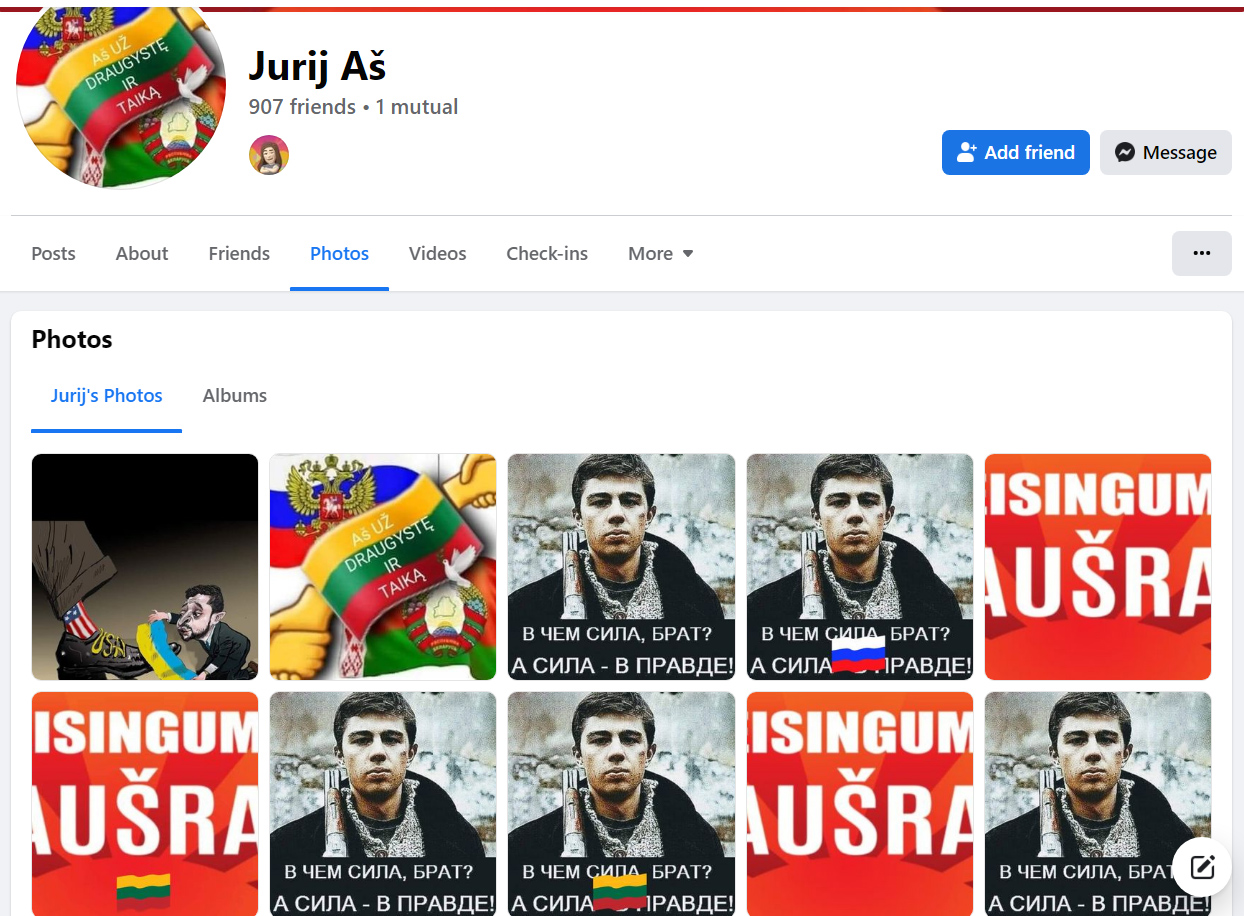Click the new message compose icon

pos(1202,866)
